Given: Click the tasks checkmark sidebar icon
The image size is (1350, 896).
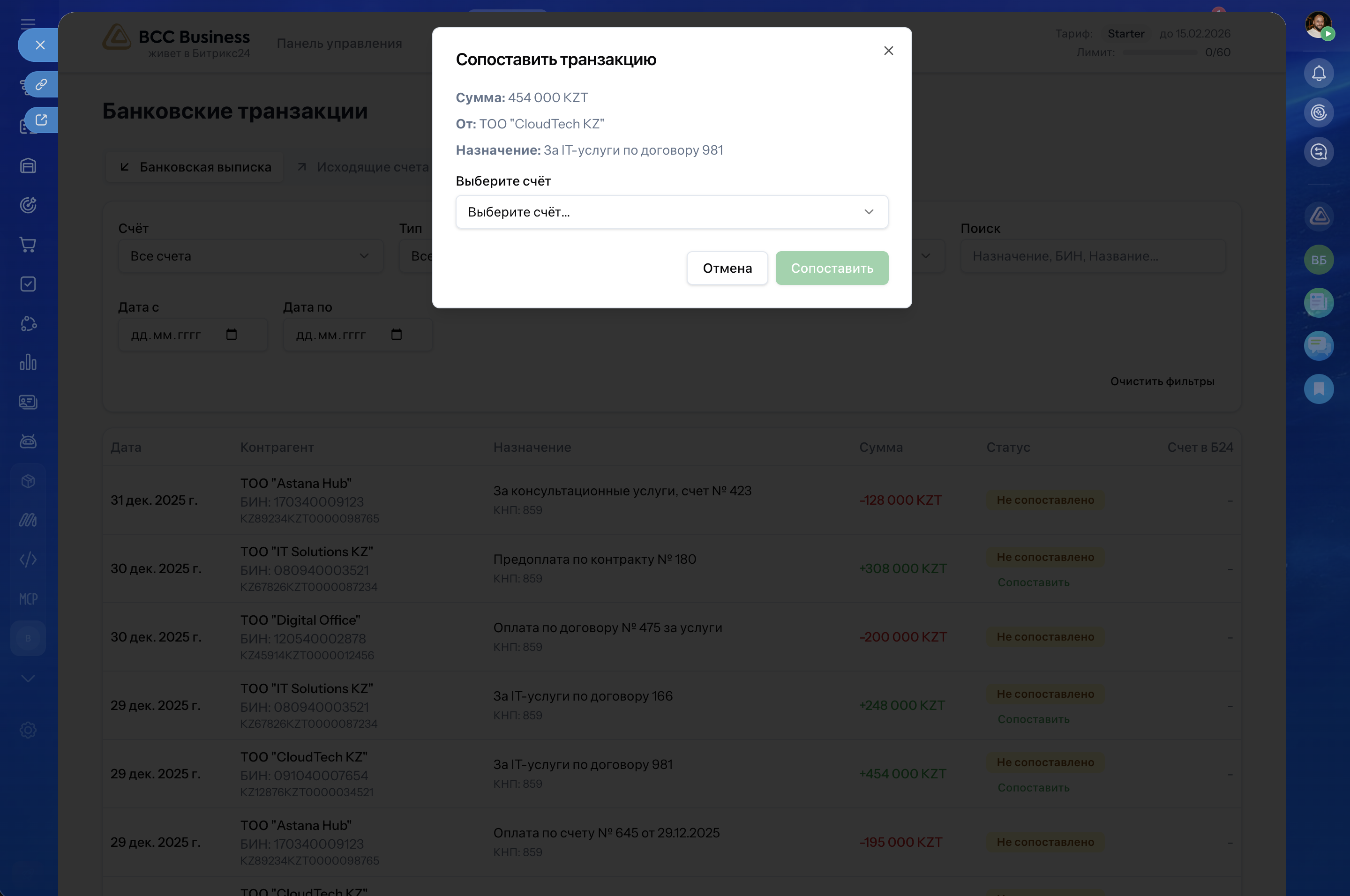Looking at the screenshot, I should click(x=28, y=284).
